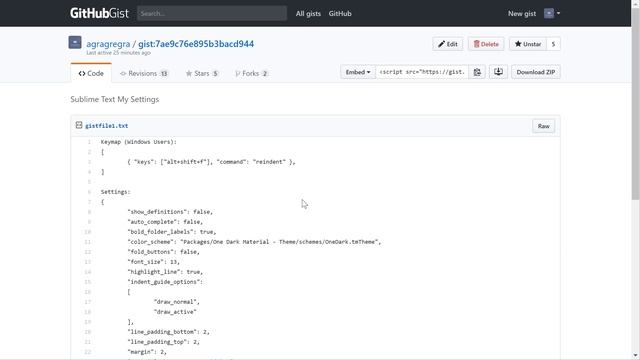The width and height of the screenshot is (640, 360).
Task: Click the file icon beside gistfile1.txt
Action: [x=79, y=125]
